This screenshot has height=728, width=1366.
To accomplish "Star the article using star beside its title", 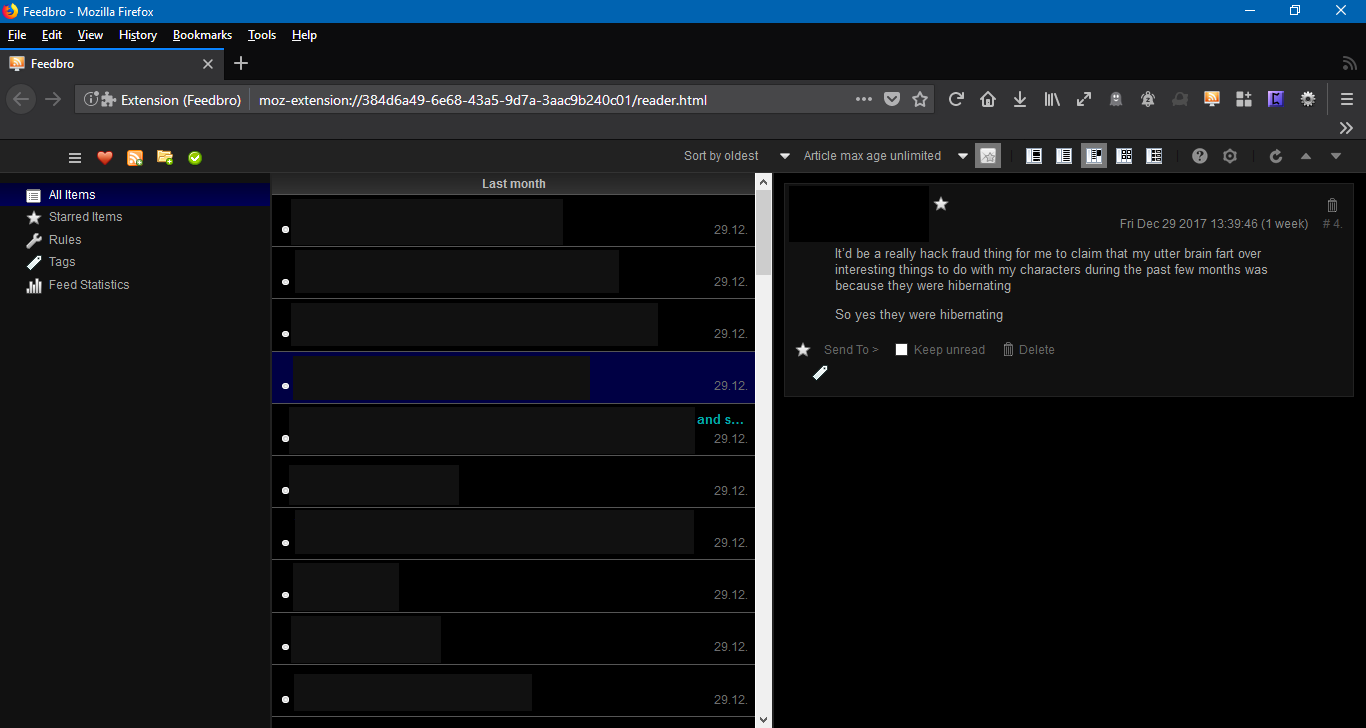I will click(940, 204).
